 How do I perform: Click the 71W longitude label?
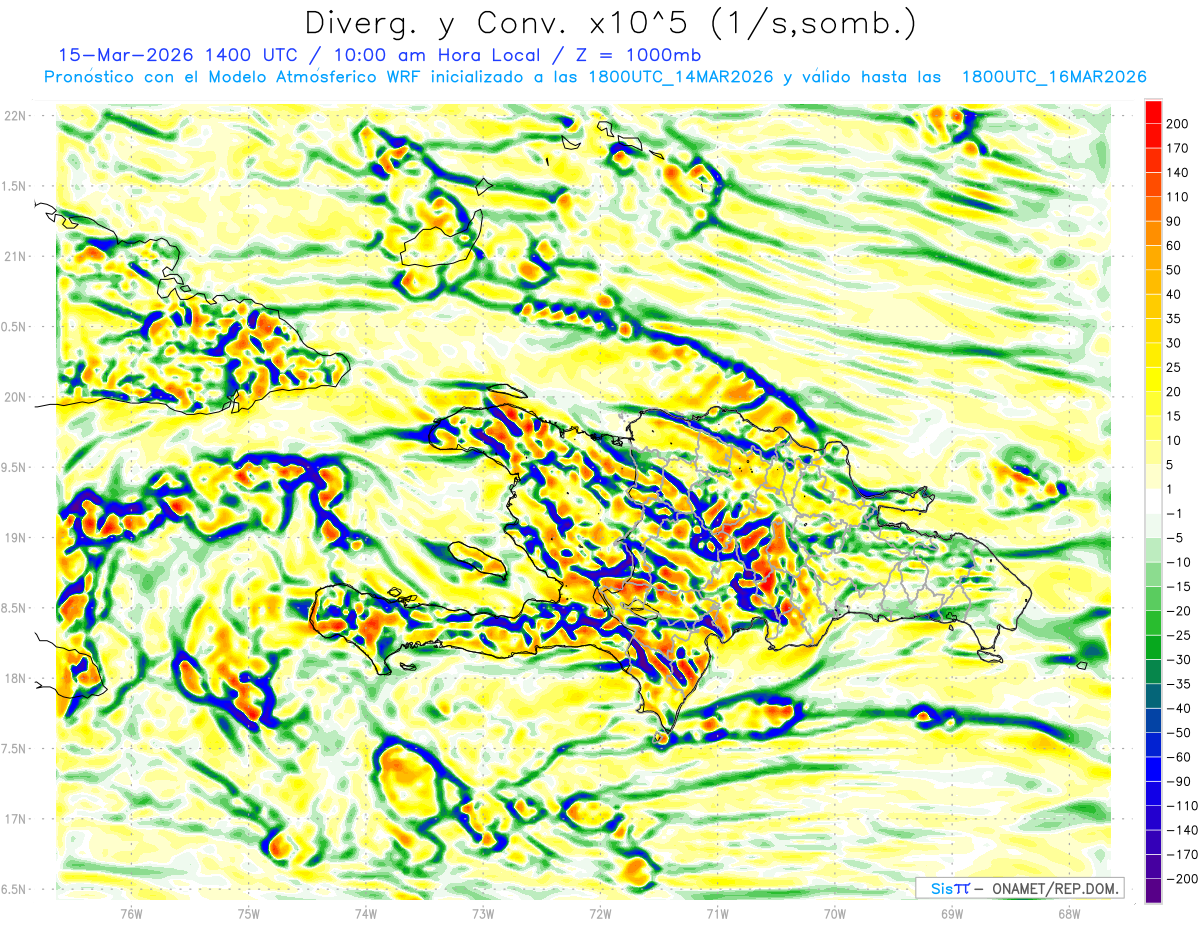pyautogui.click(x=717, y=913)
